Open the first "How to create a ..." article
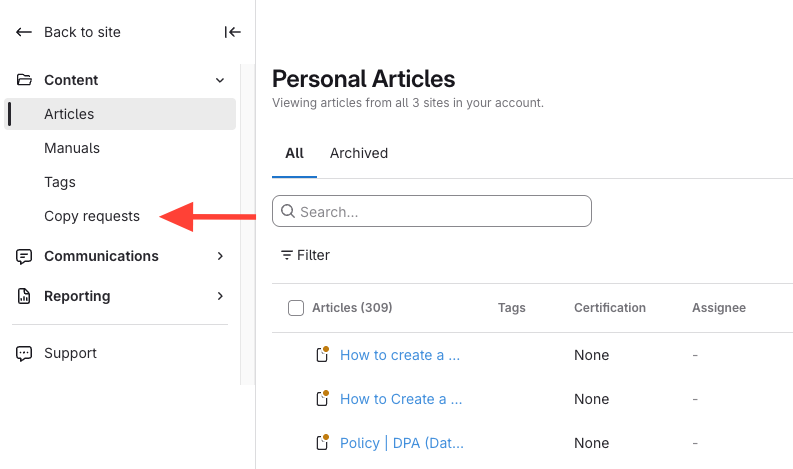The image size is (793, 469). (x=400, y=355)
